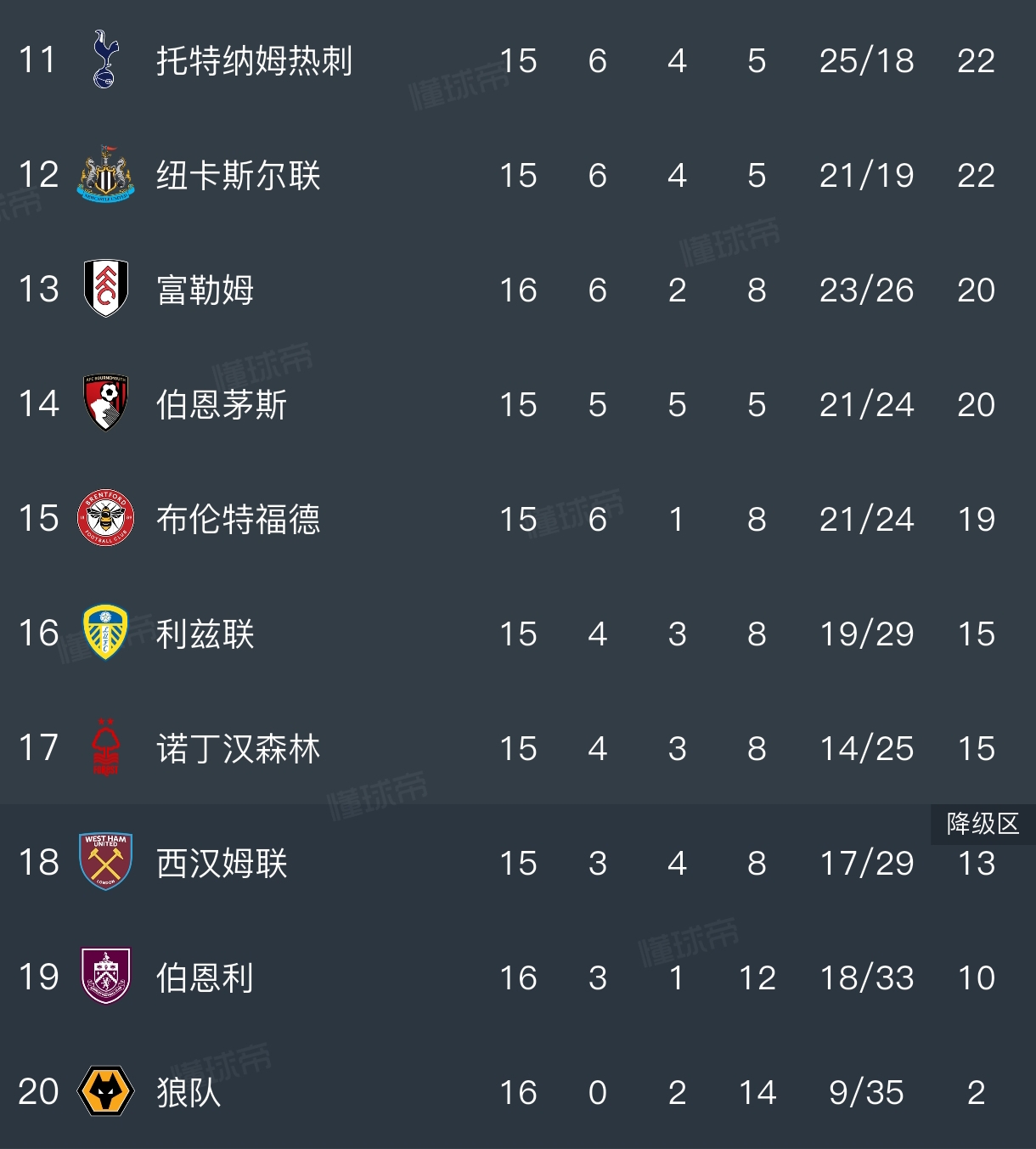1036x1149 pixels.
Task: Open the 利兹联 team name
Action: click(x=205, y=634)
